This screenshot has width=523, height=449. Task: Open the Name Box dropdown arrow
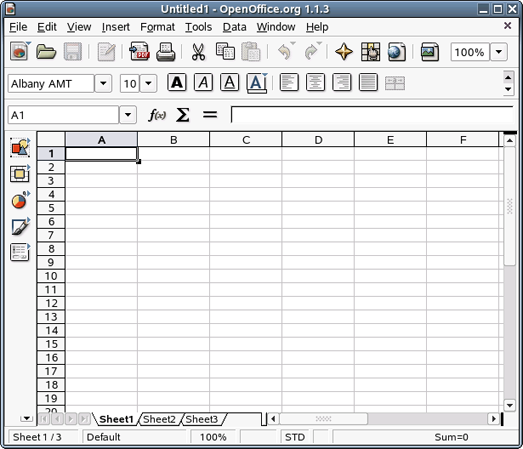[x=128, y=115]
